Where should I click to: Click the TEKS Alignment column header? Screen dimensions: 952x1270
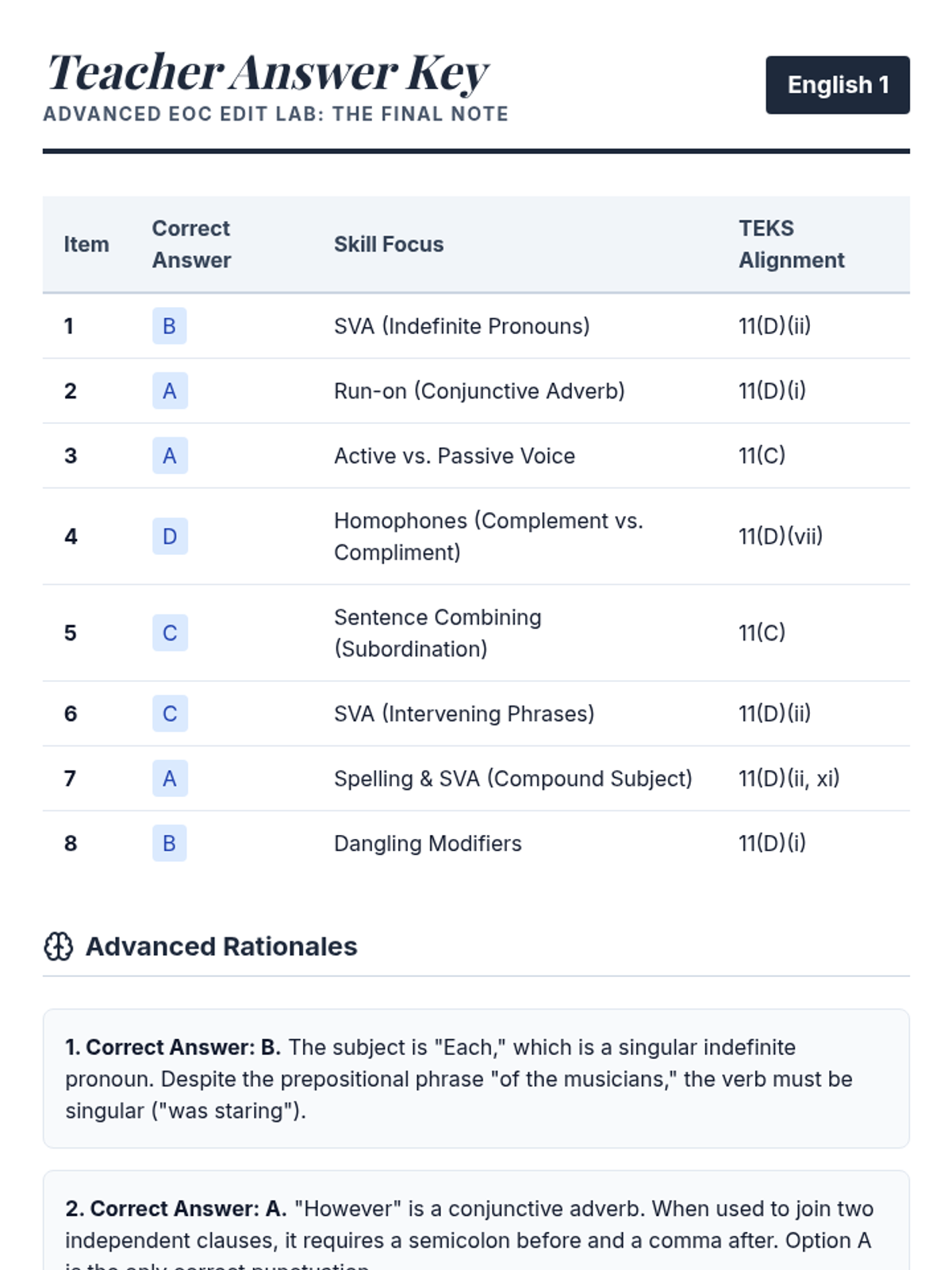point(791,244)
